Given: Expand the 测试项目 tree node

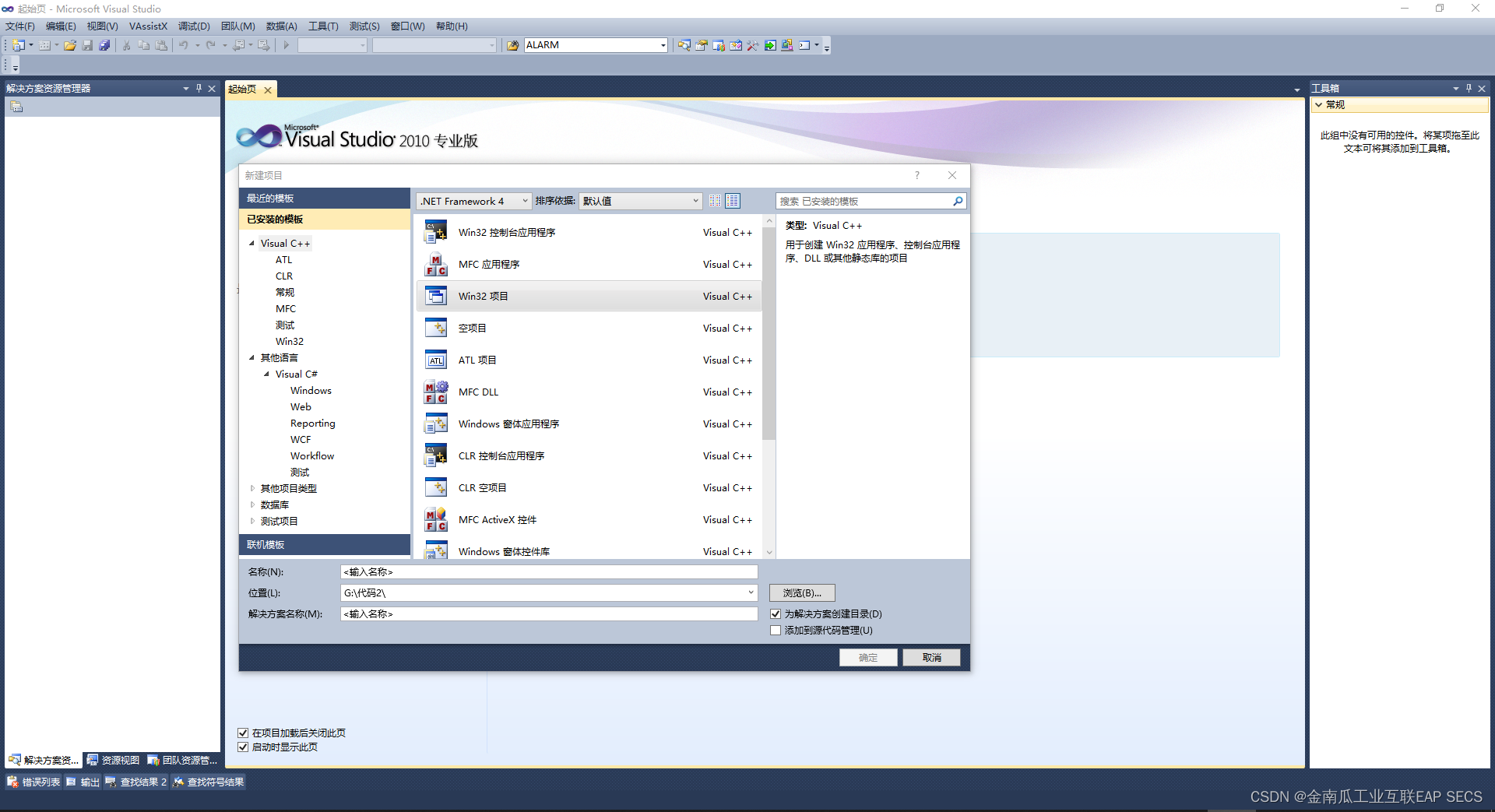Looking at the screenshot, I should (x=252, y=521).
